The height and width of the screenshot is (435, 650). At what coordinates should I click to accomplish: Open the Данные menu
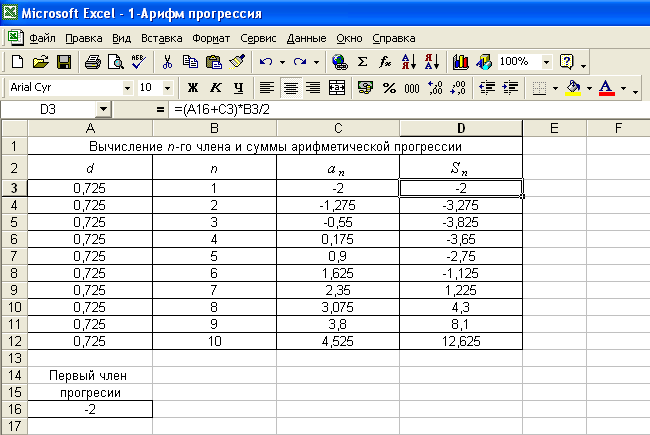click(x=306, y=38)
